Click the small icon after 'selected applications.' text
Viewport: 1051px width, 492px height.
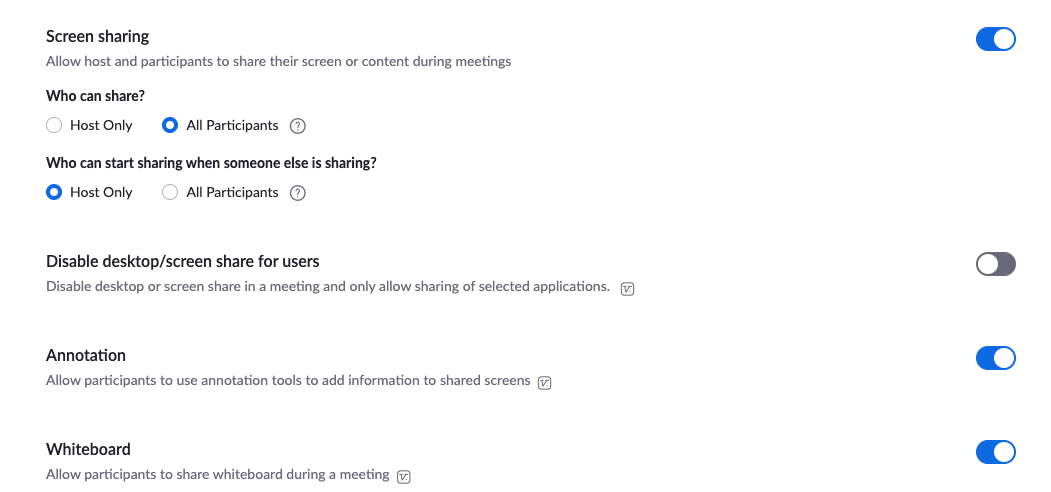coord(628,288)
